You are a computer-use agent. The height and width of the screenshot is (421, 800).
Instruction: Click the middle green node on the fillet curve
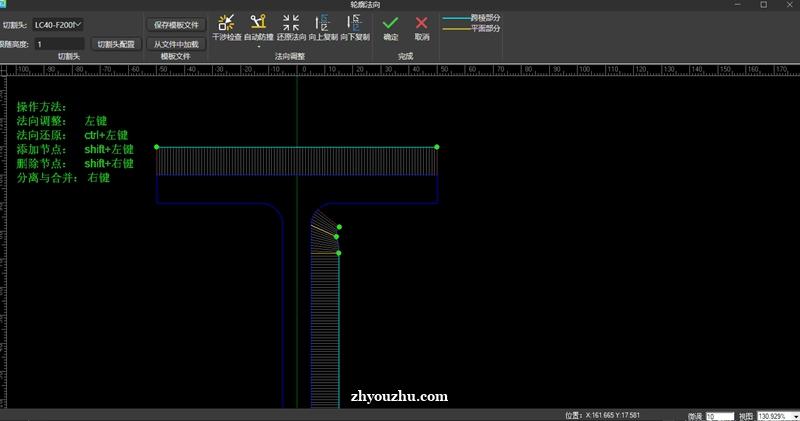click(x=336, y=237)
